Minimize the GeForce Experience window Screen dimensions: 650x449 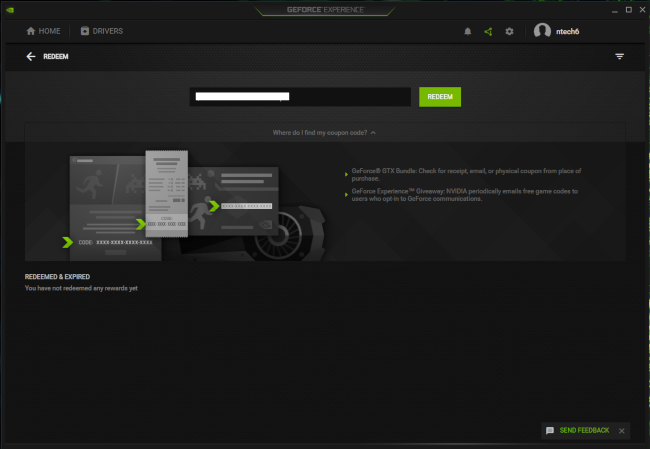tap(614, 10)
